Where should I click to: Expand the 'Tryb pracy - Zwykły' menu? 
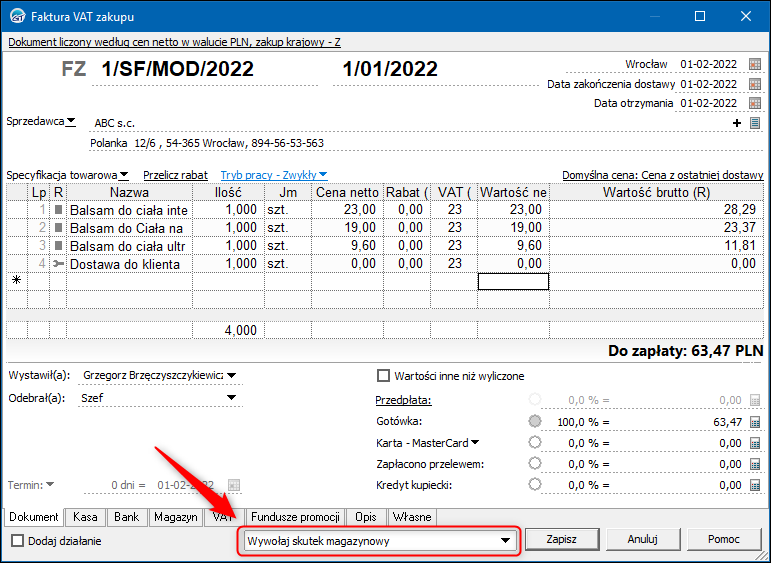click(x=274, y=174)
